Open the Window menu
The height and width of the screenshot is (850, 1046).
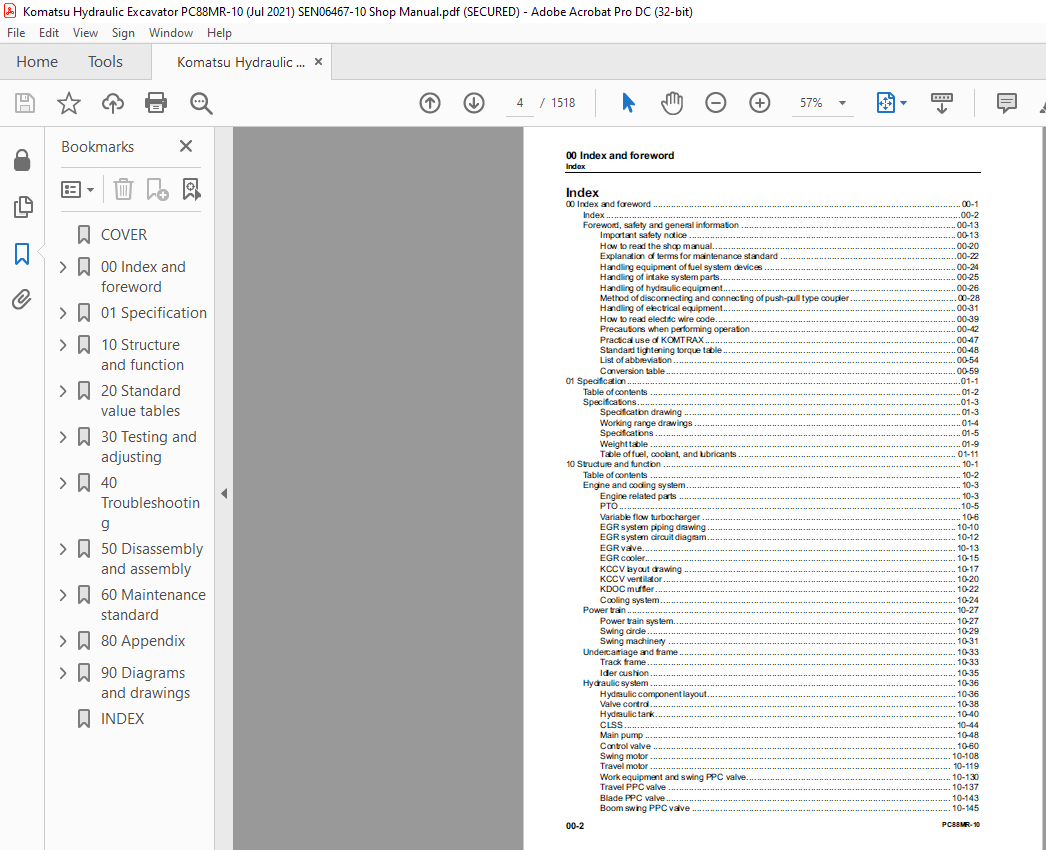[171, 33]
